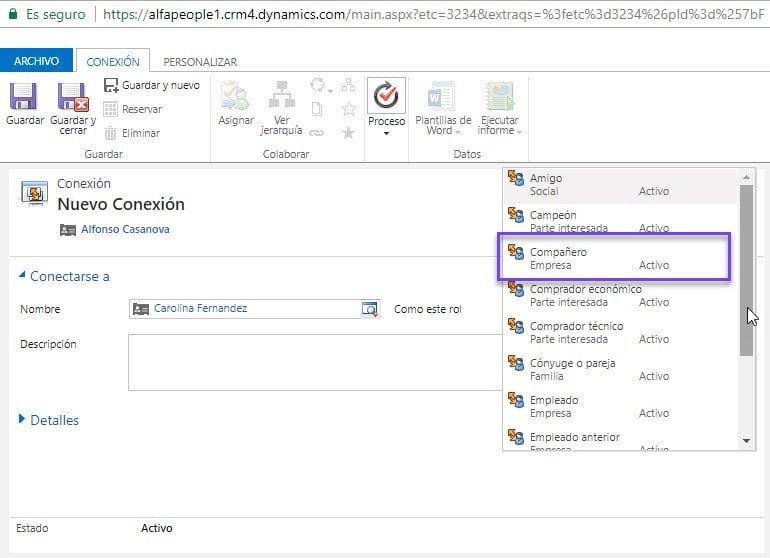Click the Asignar button label
The width and height of the screenshot is (770, 558).
point(236,120)
